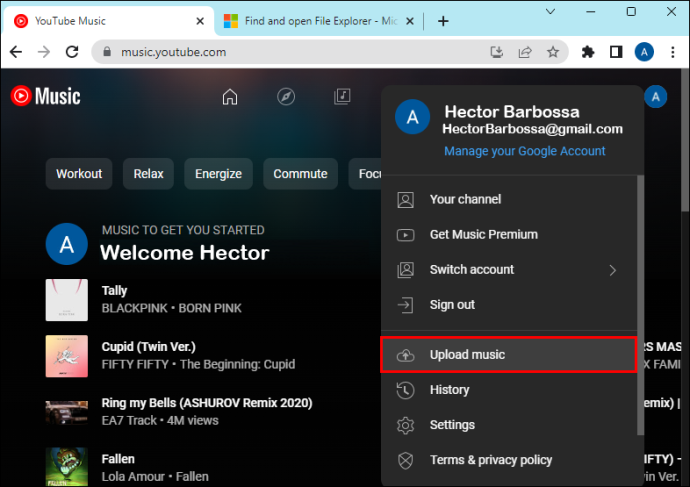Play Ring my Bells (ASHUROV Remix 2020)
The width and height of the screenshot is (690, 487).
(x=207, y=403)
